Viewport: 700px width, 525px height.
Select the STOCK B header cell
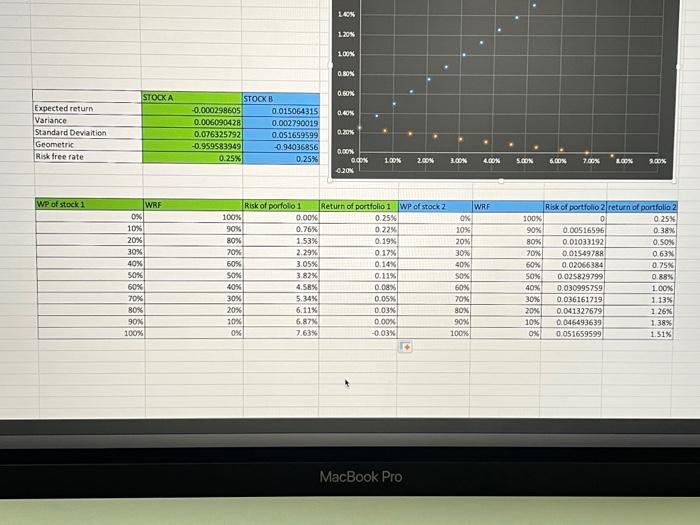click(281, 99)
